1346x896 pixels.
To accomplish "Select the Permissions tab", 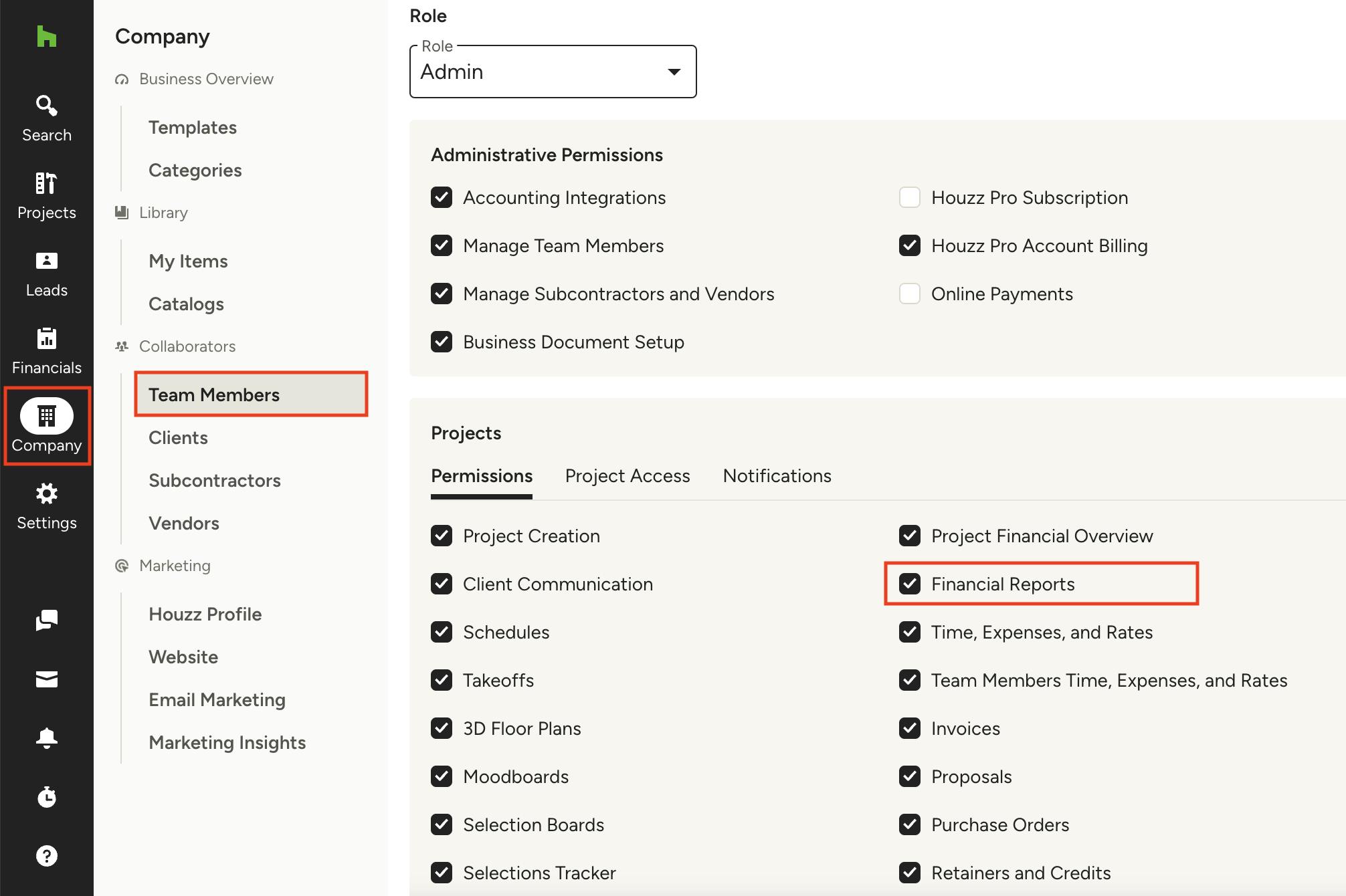I will pos(482,476).
